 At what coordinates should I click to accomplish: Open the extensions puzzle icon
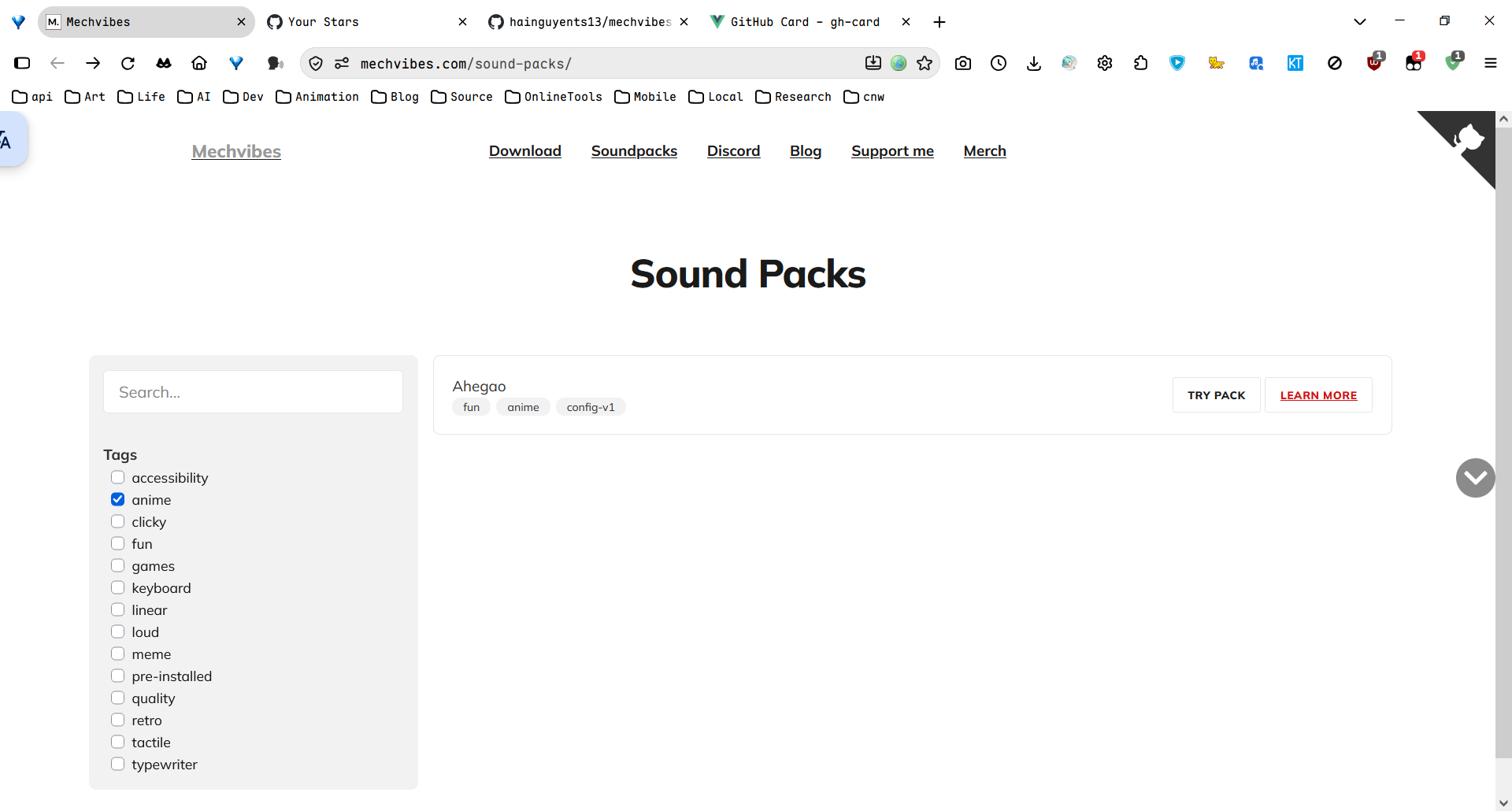pos(1141,63)
